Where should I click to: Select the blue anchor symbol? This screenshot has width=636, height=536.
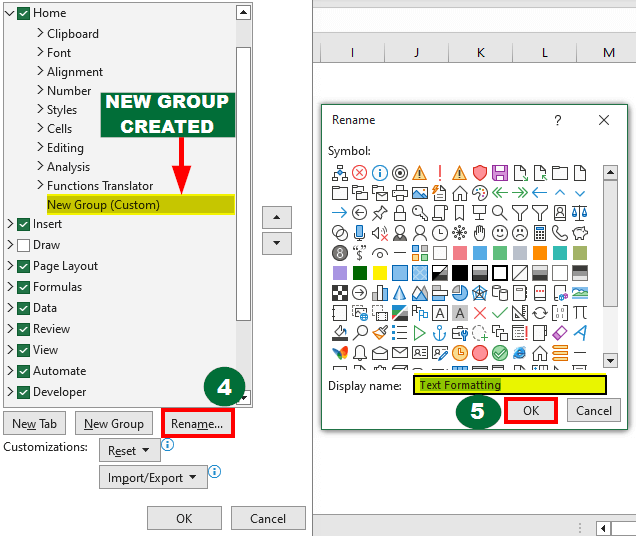[x=440, y=333]
